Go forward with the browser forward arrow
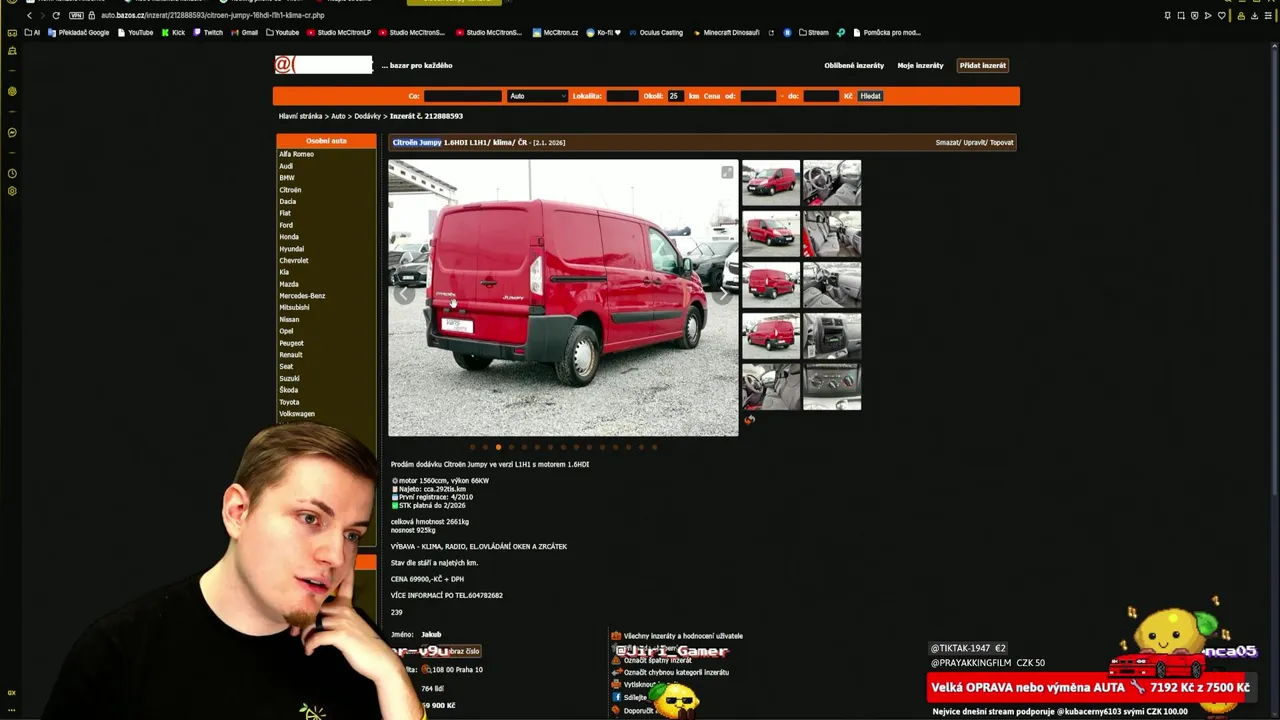This screenshot has width=1280, height=720. click(x=42, y=15)
